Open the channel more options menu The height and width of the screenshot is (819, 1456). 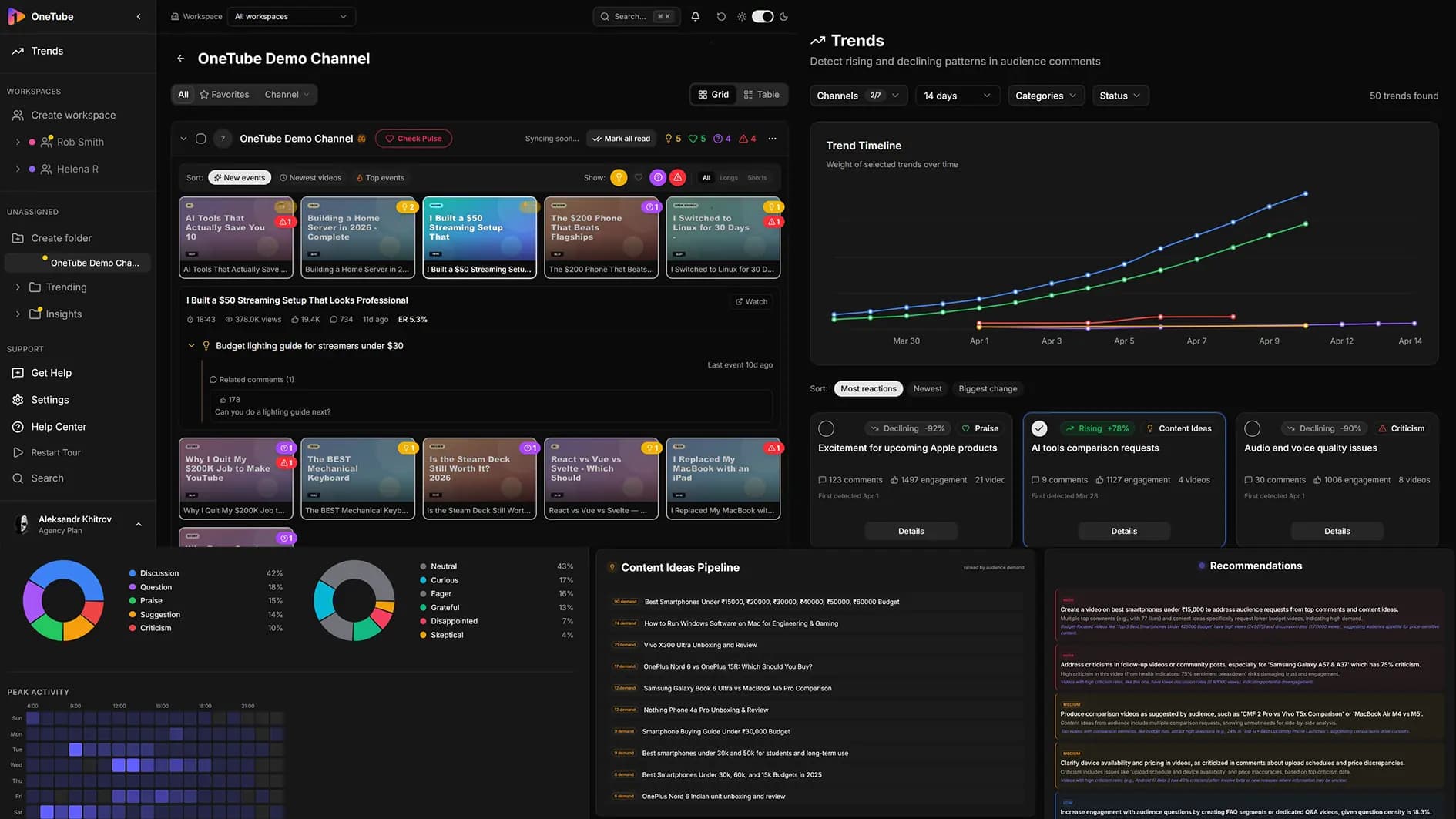[772, 139]
